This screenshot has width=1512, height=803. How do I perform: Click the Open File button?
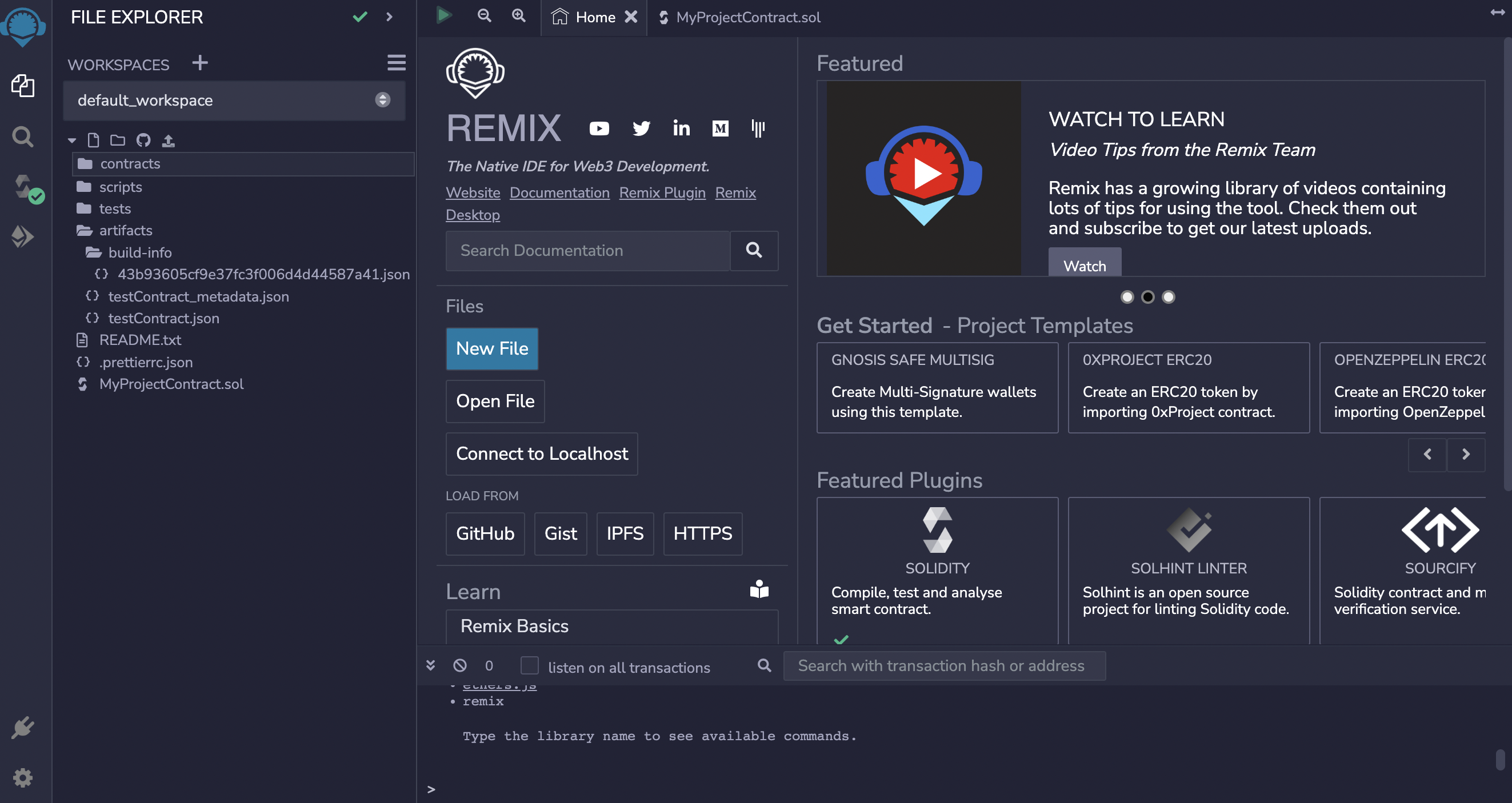tap(495, 401)
